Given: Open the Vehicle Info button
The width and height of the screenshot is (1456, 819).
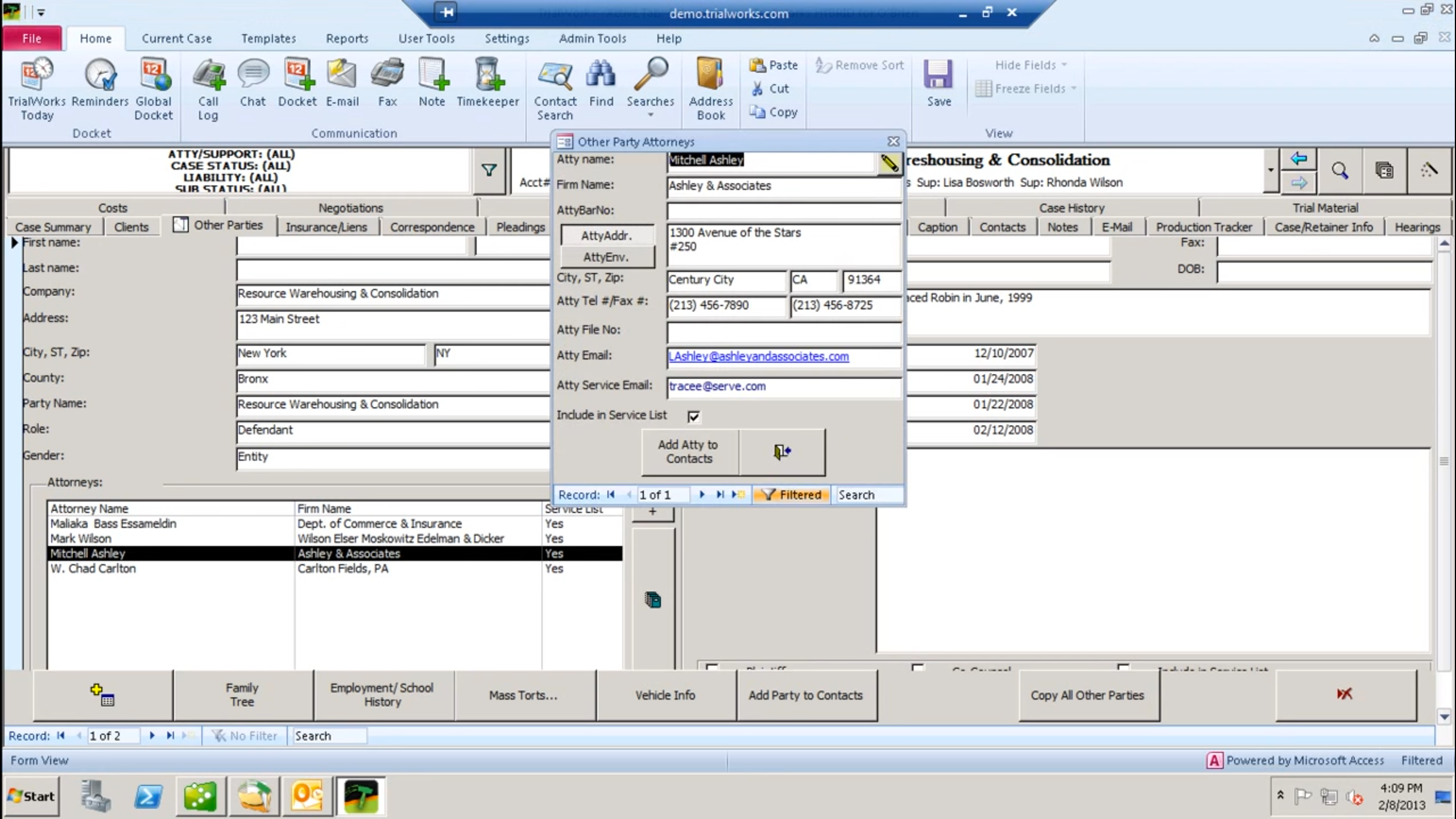Looking at the screenshot, I should click(x=665, y=695).
